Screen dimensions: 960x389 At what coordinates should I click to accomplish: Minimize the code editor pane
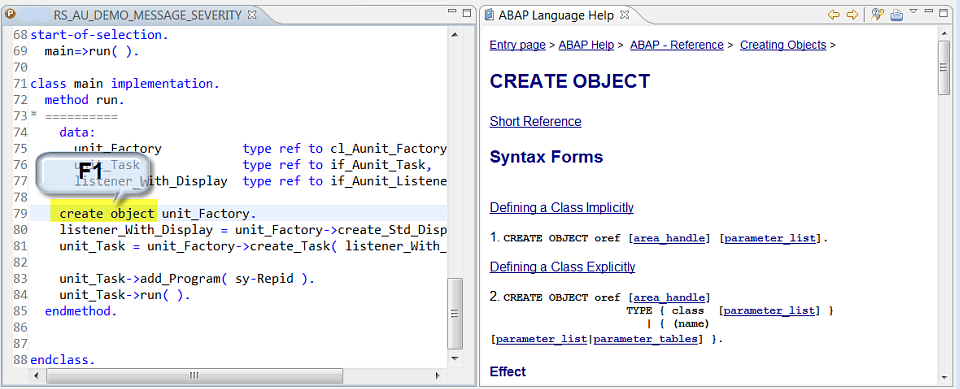pyautogui.click(x=452, y=12)
